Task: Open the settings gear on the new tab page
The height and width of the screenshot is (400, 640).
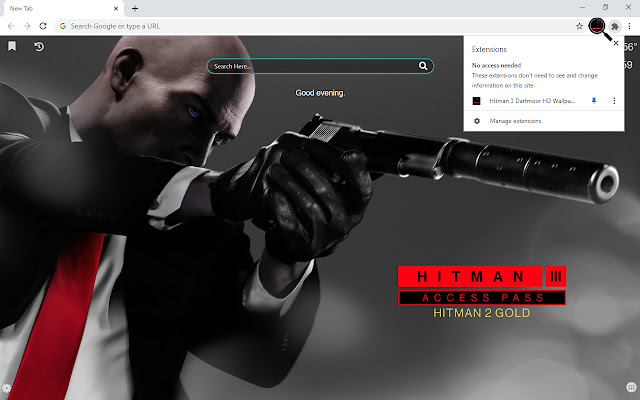Action: (6, 388)
